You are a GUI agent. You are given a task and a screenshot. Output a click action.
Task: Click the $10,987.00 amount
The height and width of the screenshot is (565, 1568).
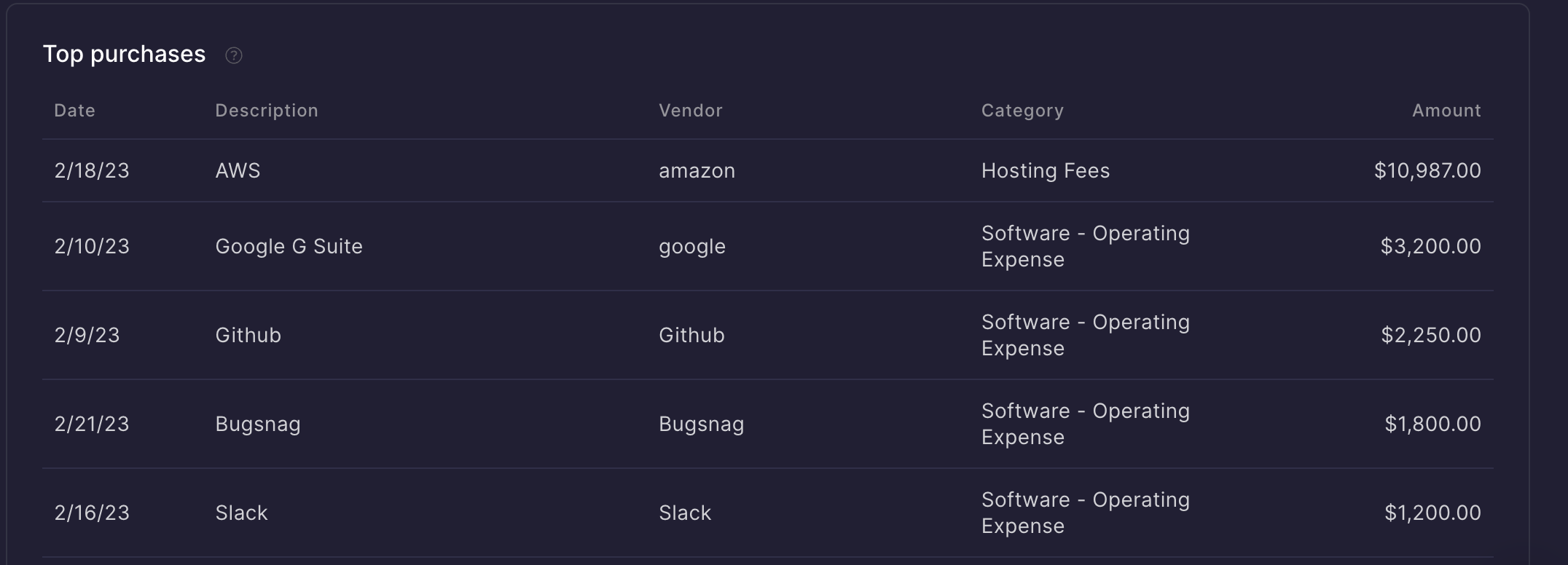click(x=1427, y=171)
